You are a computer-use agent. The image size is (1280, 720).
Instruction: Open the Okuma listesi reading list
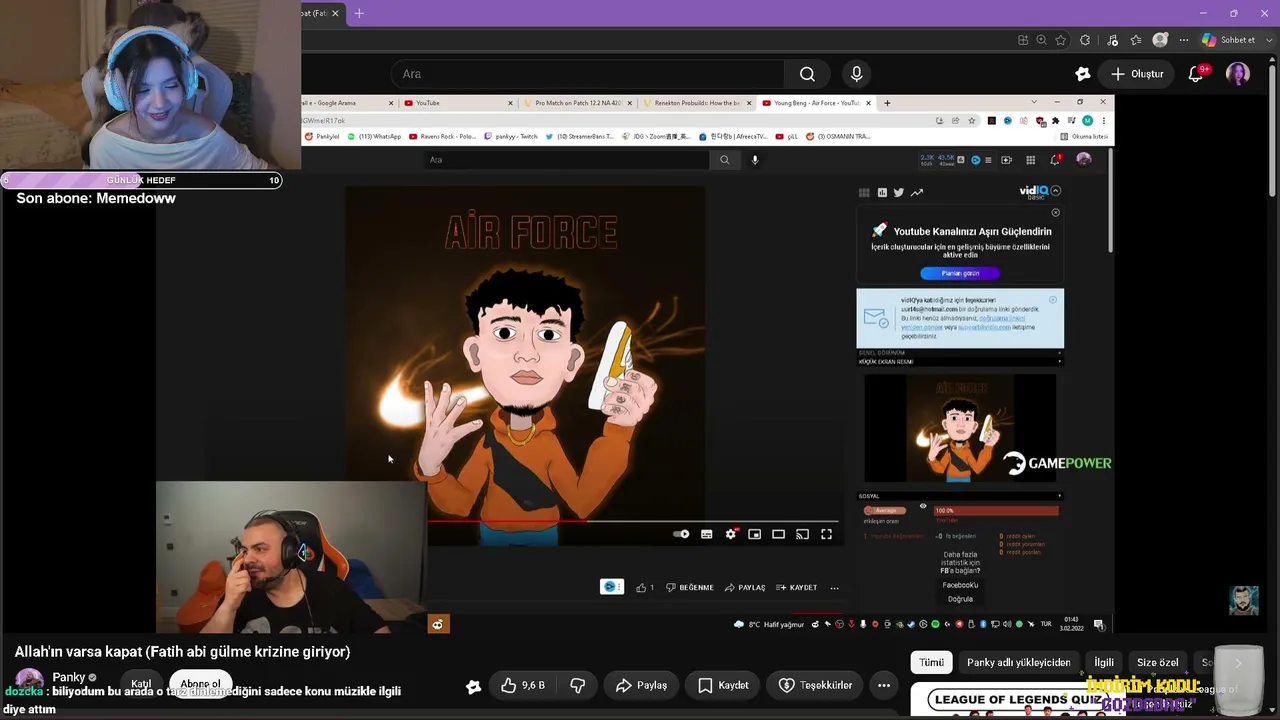pos(1085,136)
